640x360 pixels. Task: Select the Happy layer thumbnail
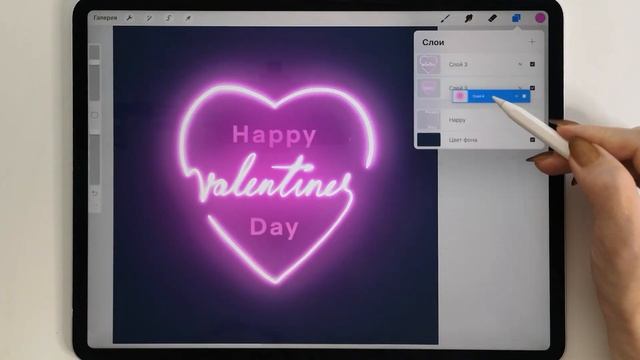pyautogui.click(x=429, y=120)
